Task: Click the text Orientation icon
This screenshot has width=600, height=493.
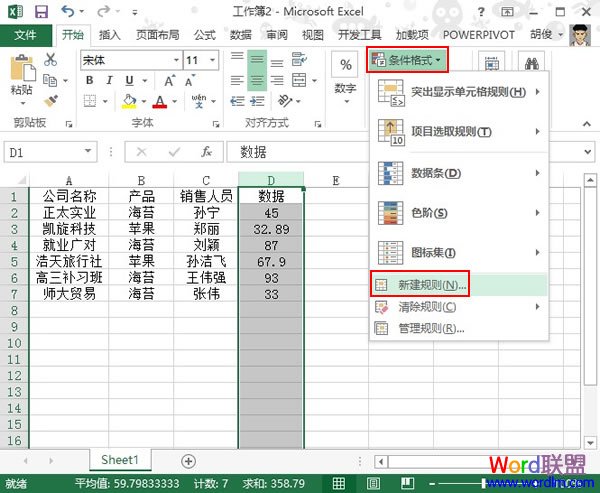Action: pos(285,101)
